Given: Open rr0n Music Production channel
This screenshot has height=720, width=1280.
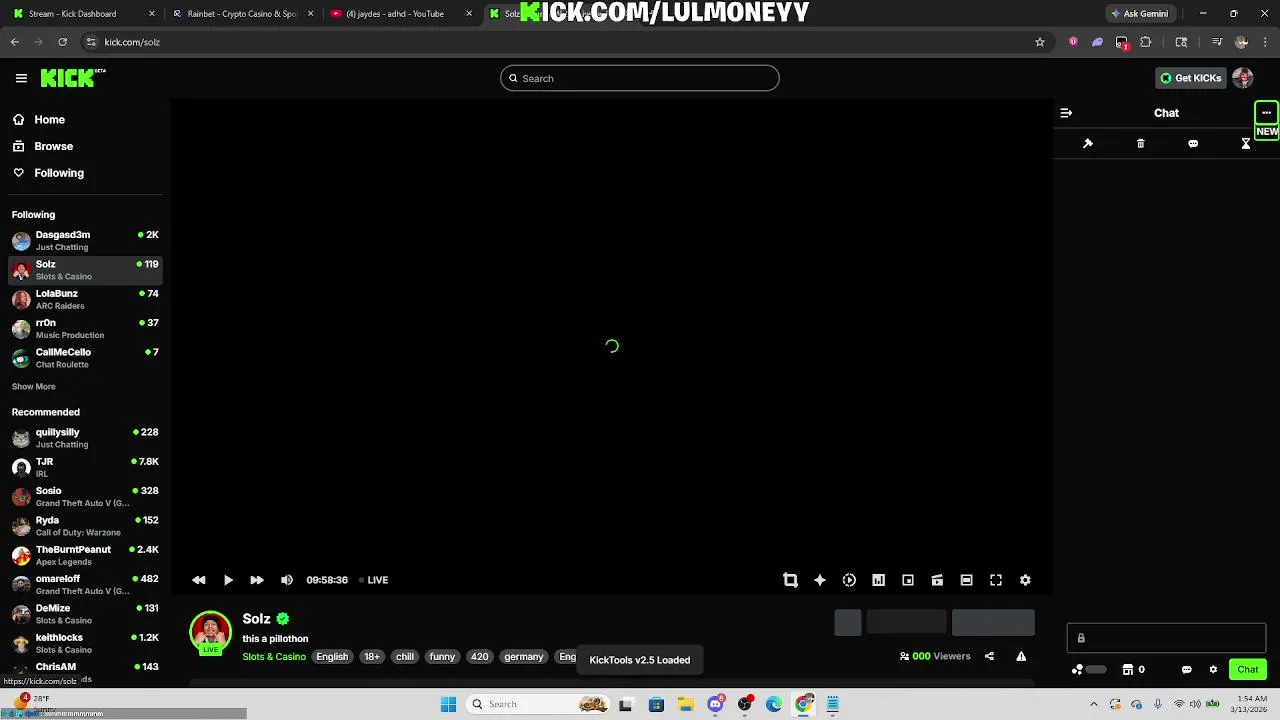Looking at the screenshot, I should coord(86,329).
